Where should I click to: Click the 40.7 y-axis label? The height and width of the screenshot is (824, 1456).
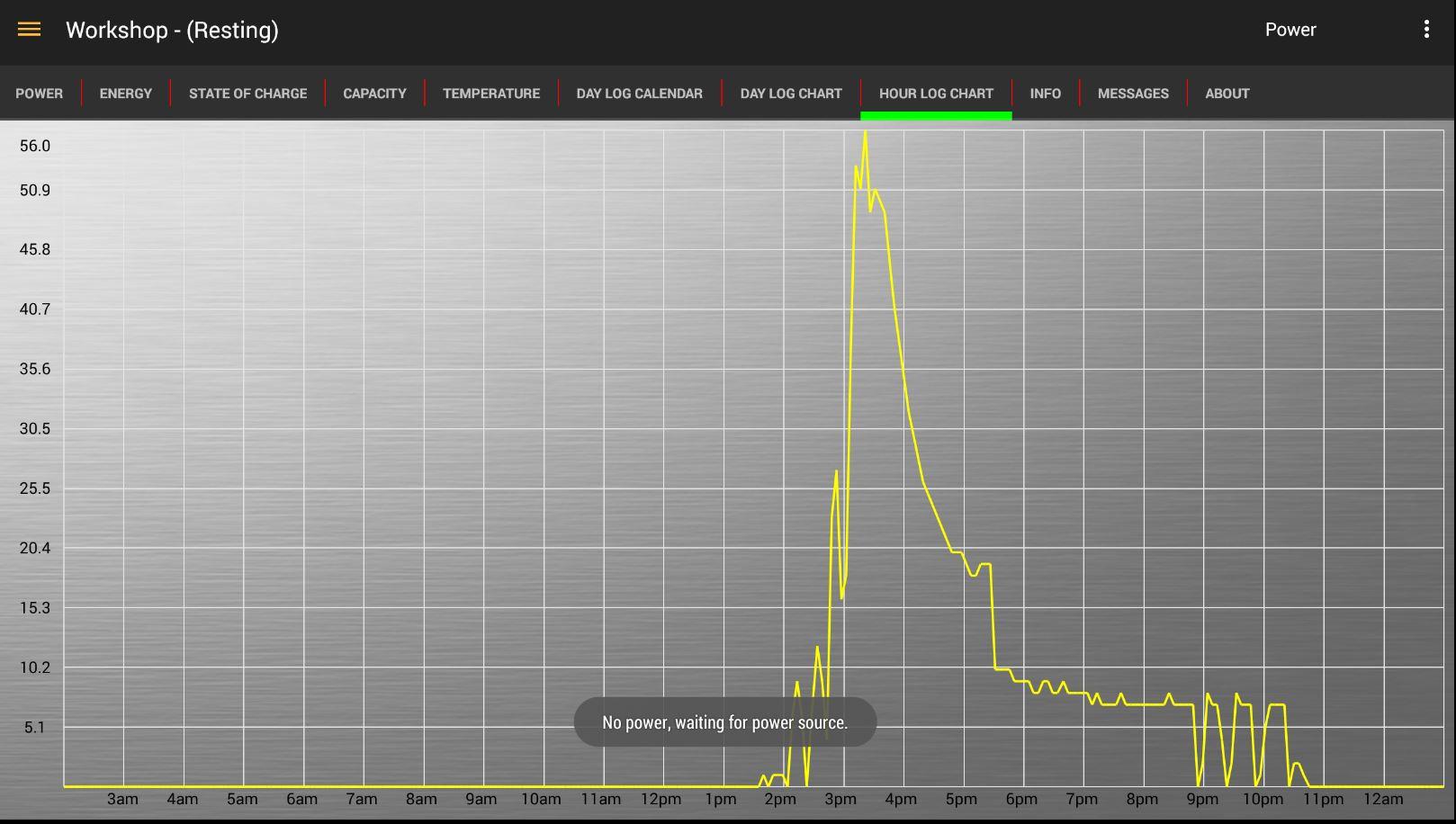[x=35, y=309]
